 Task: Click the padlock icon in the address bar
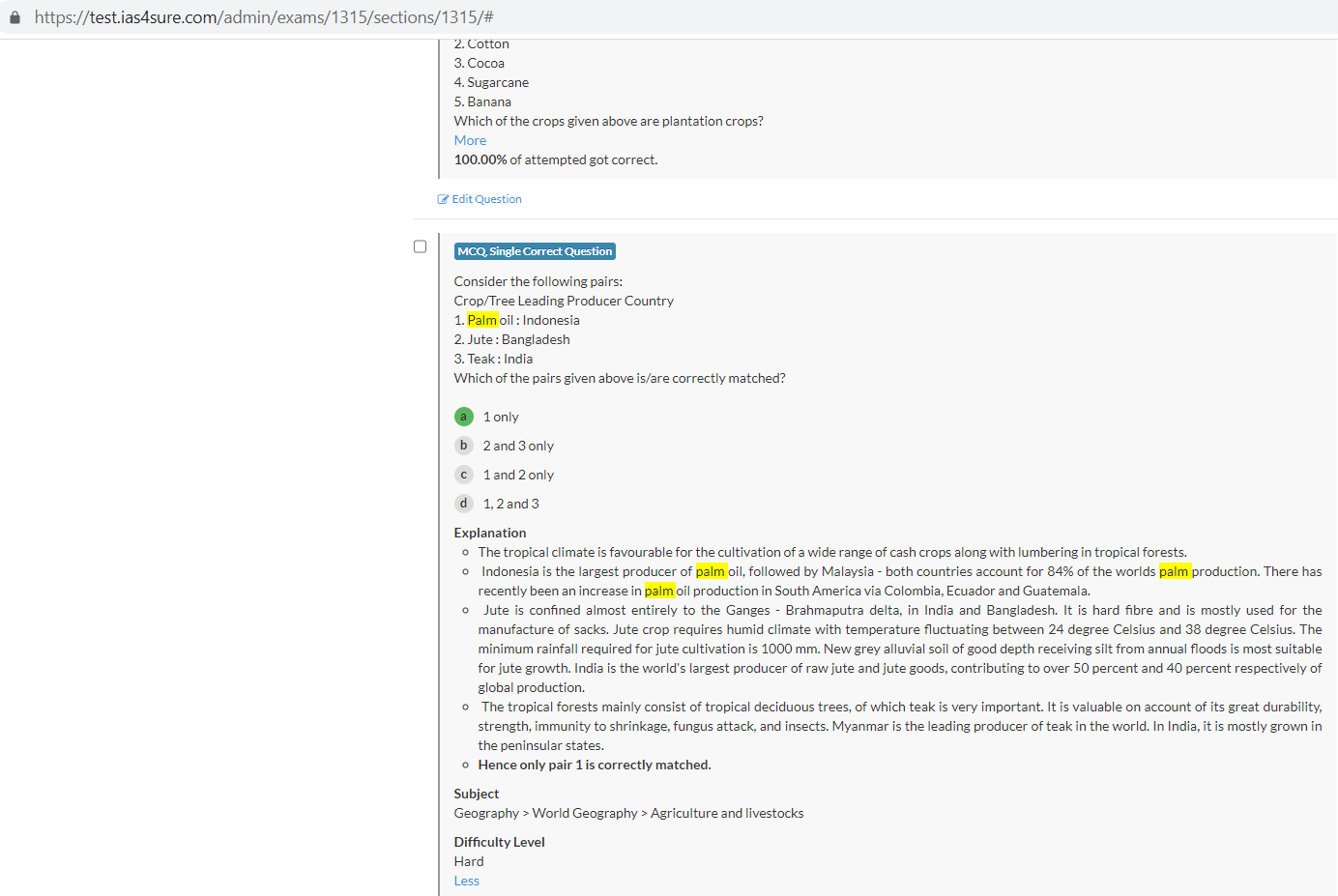click(15, 17)
